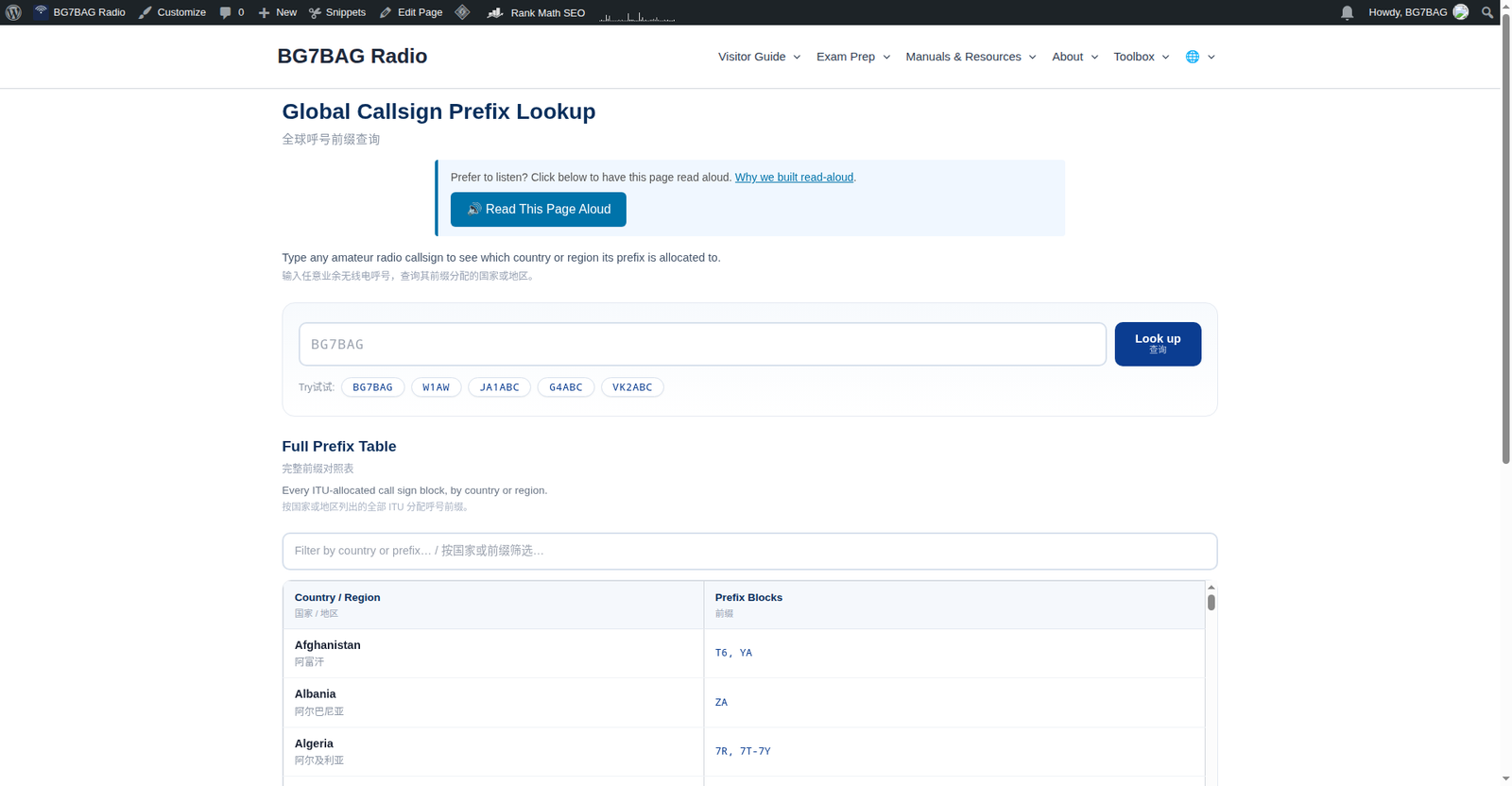Click the BG7BAG user avatar
The height and width of the screenshot is (786, 1512).
point(1461,12)
